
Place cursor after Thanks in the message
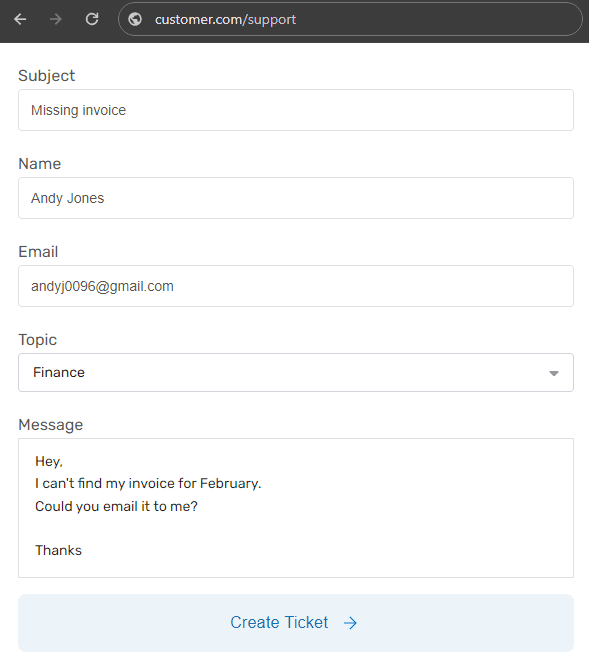pyautogui.click(x=83, y=551)
